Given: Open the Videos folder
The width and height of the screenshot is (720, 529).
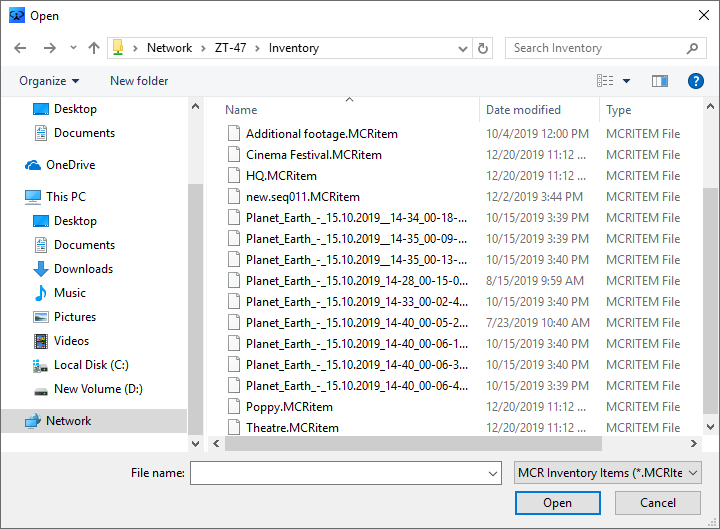Looking at the screenshot, I should (x=61, y=341).
